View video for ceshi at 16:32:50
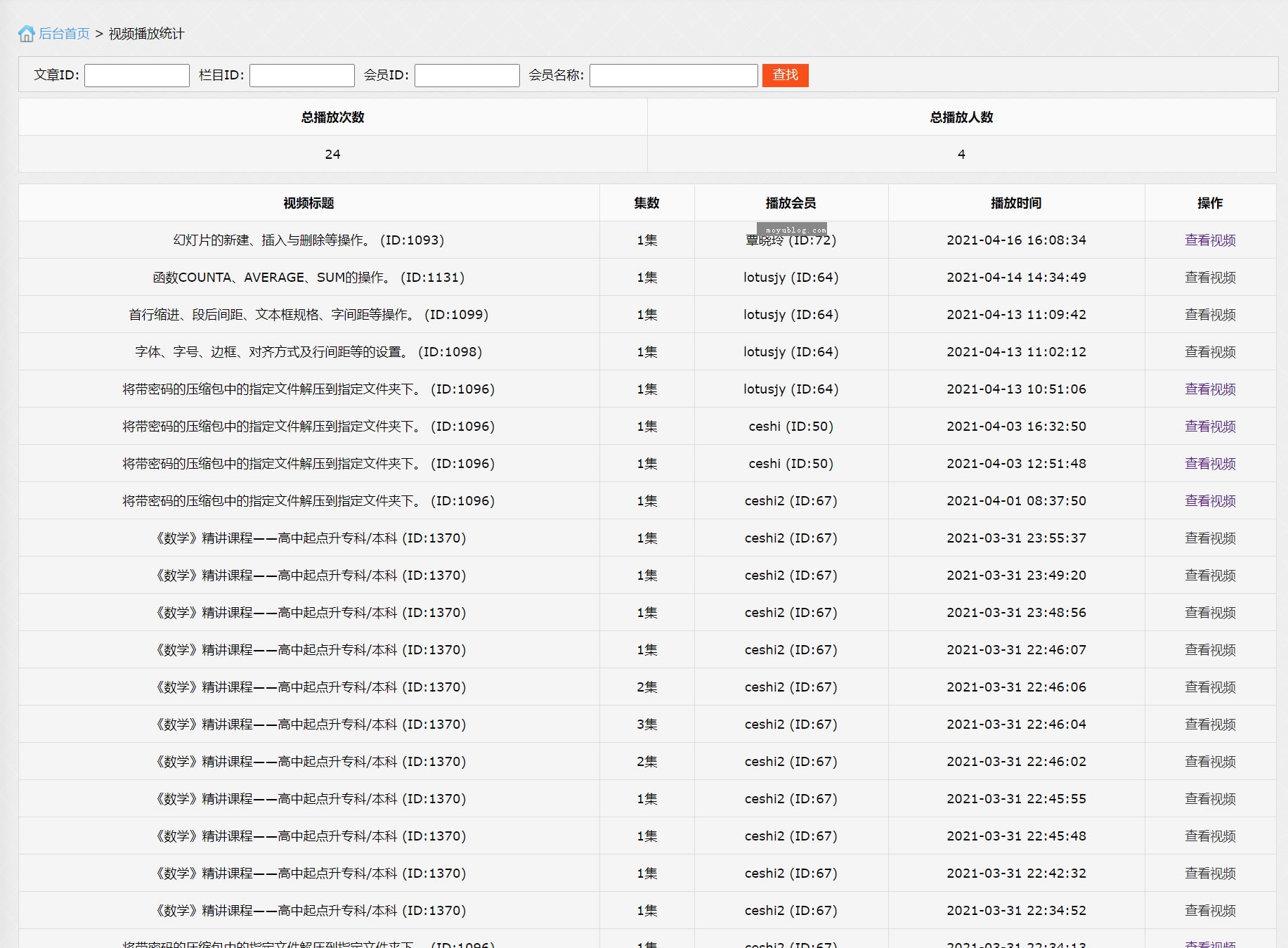 (1210, 427)
